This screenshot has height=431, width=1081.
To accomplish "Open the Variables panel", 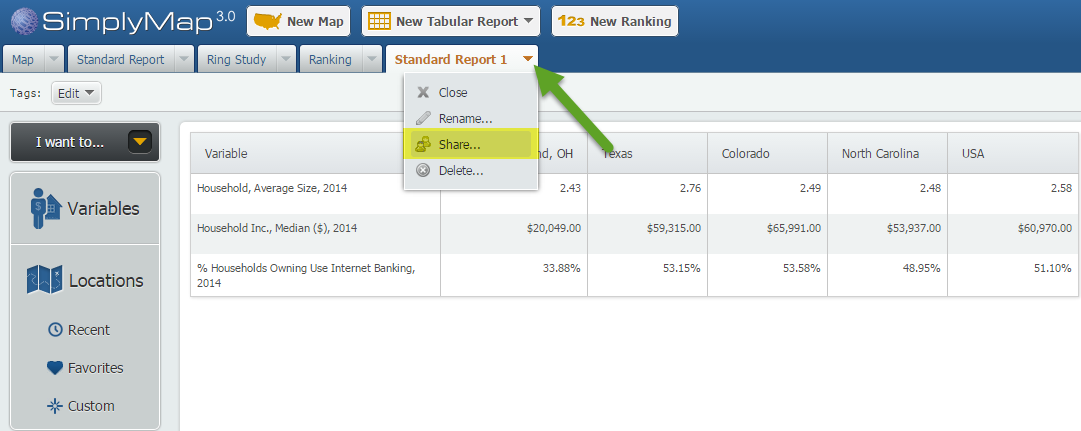I will pos(85,208).
